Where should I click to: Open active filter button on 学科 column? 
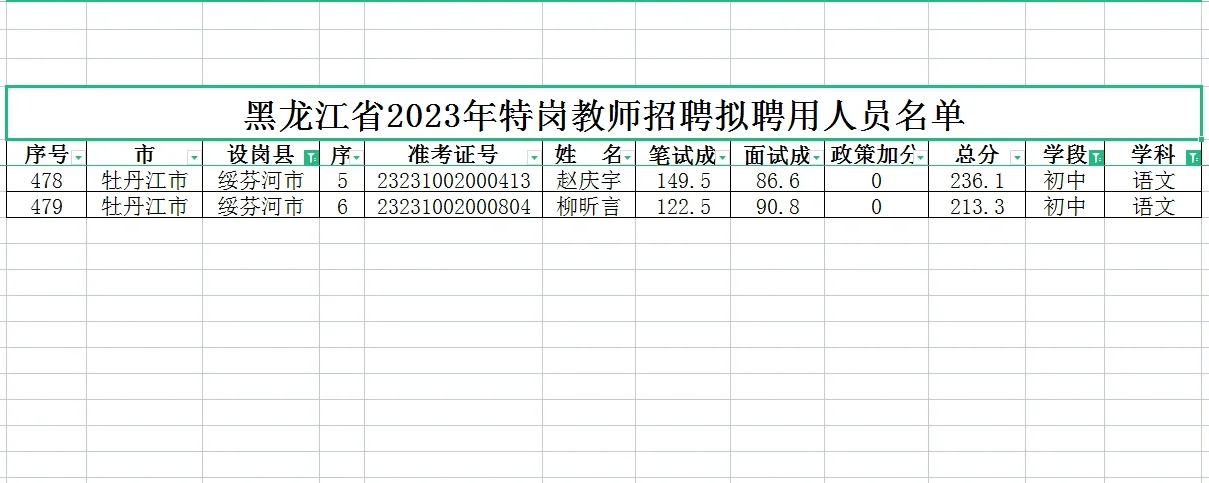[x=1192, y=158]
